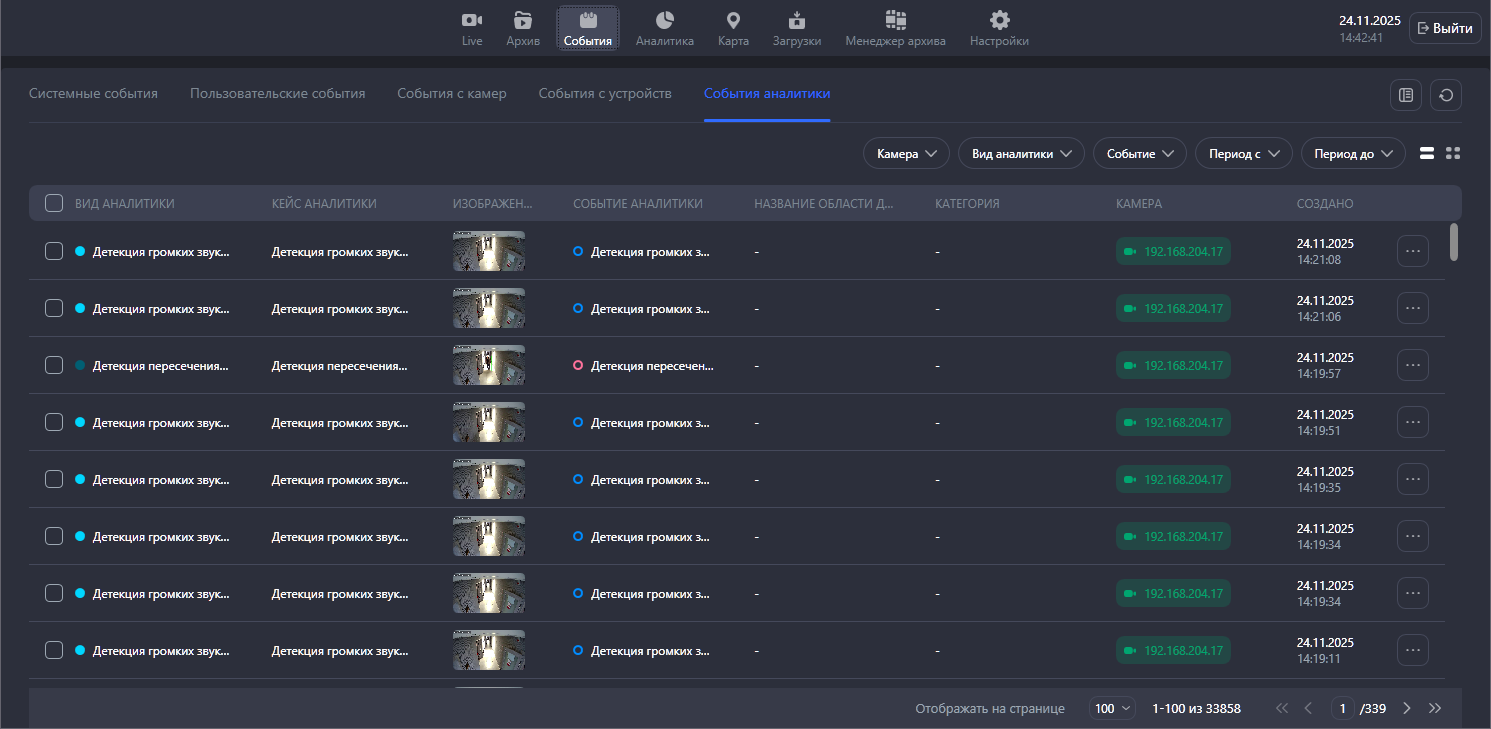This screenshot has width=1491, height=729.
Task: Change rows per page dropdown showing 100
Action: pyautogui.click(x=1112, y=708)
